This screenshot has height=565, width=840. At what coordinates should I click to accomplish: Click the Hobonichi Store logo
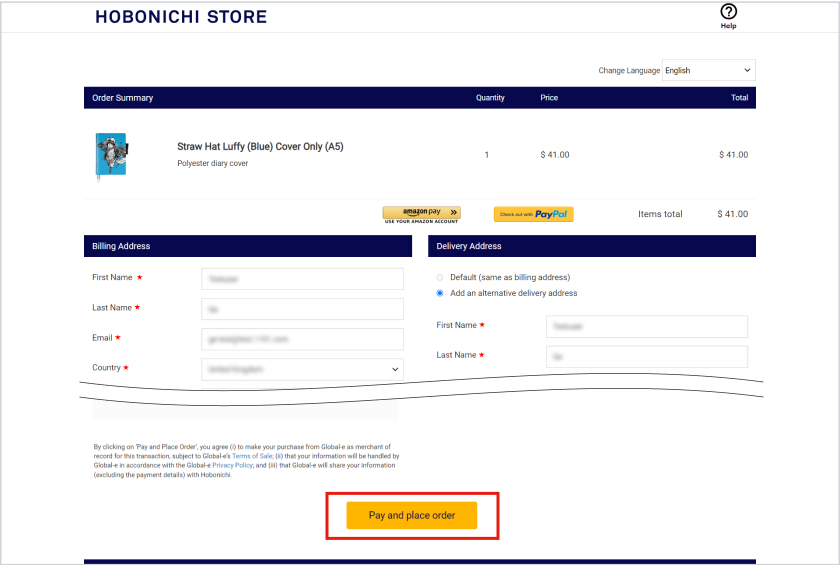coord(181,17)
